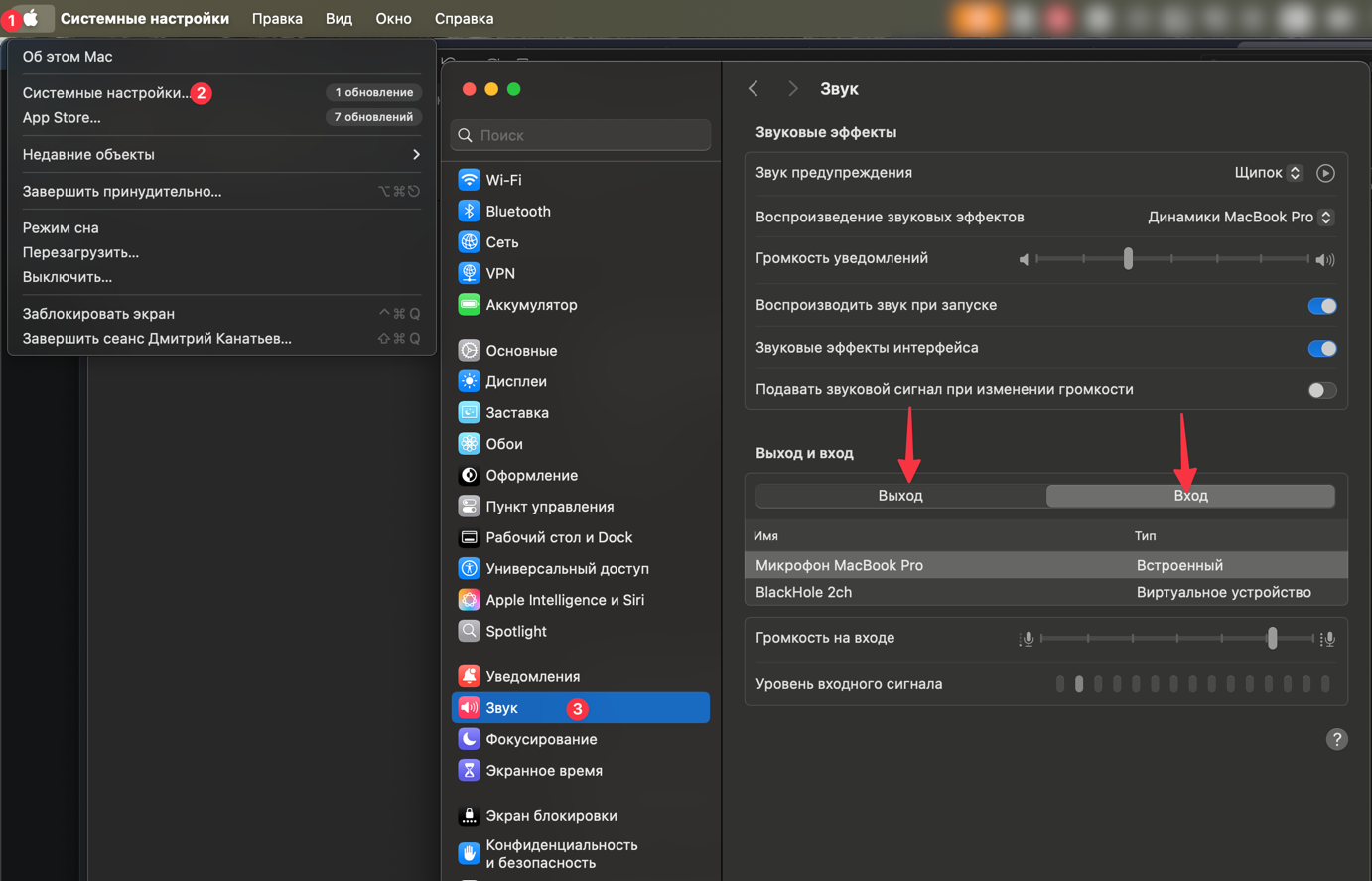The image size is (1372, 881).
Task: Open the Вид menu in menu bar
Action: 339,18
